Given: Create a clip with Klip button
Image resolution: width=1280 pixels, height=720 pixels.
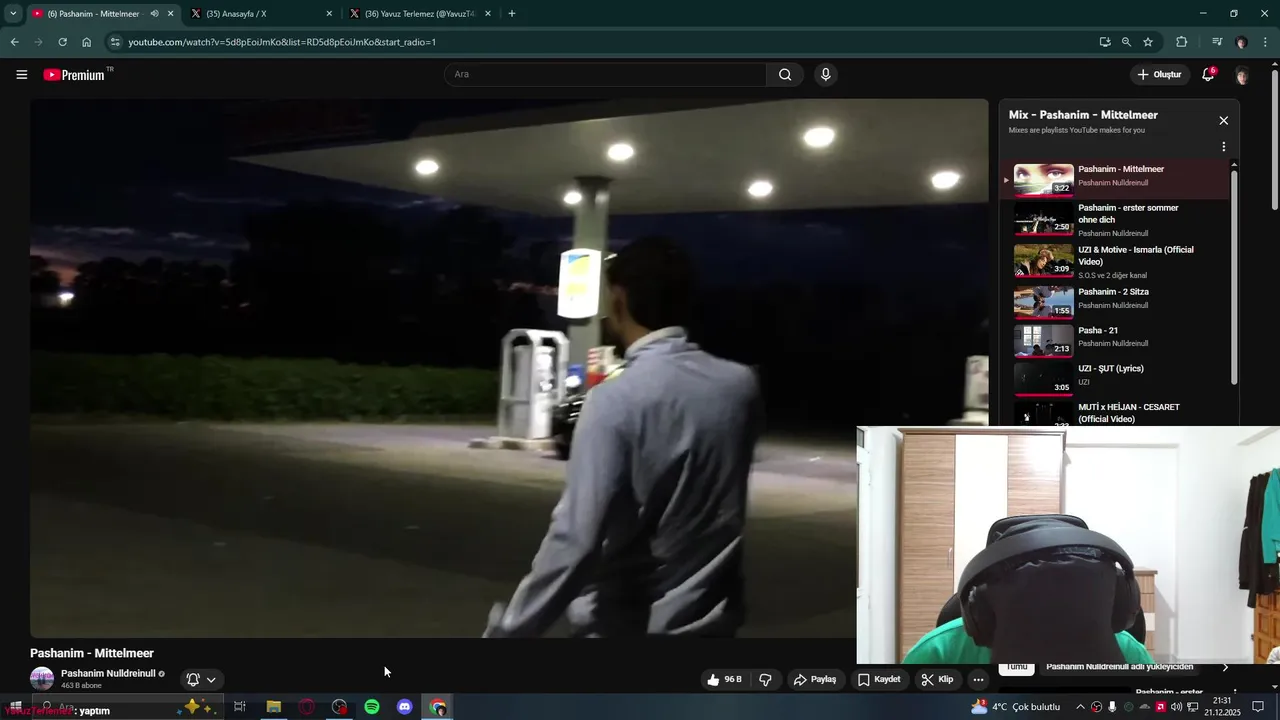Looking at the screenshot, I should pyautogui.click(x=937, y=679).
